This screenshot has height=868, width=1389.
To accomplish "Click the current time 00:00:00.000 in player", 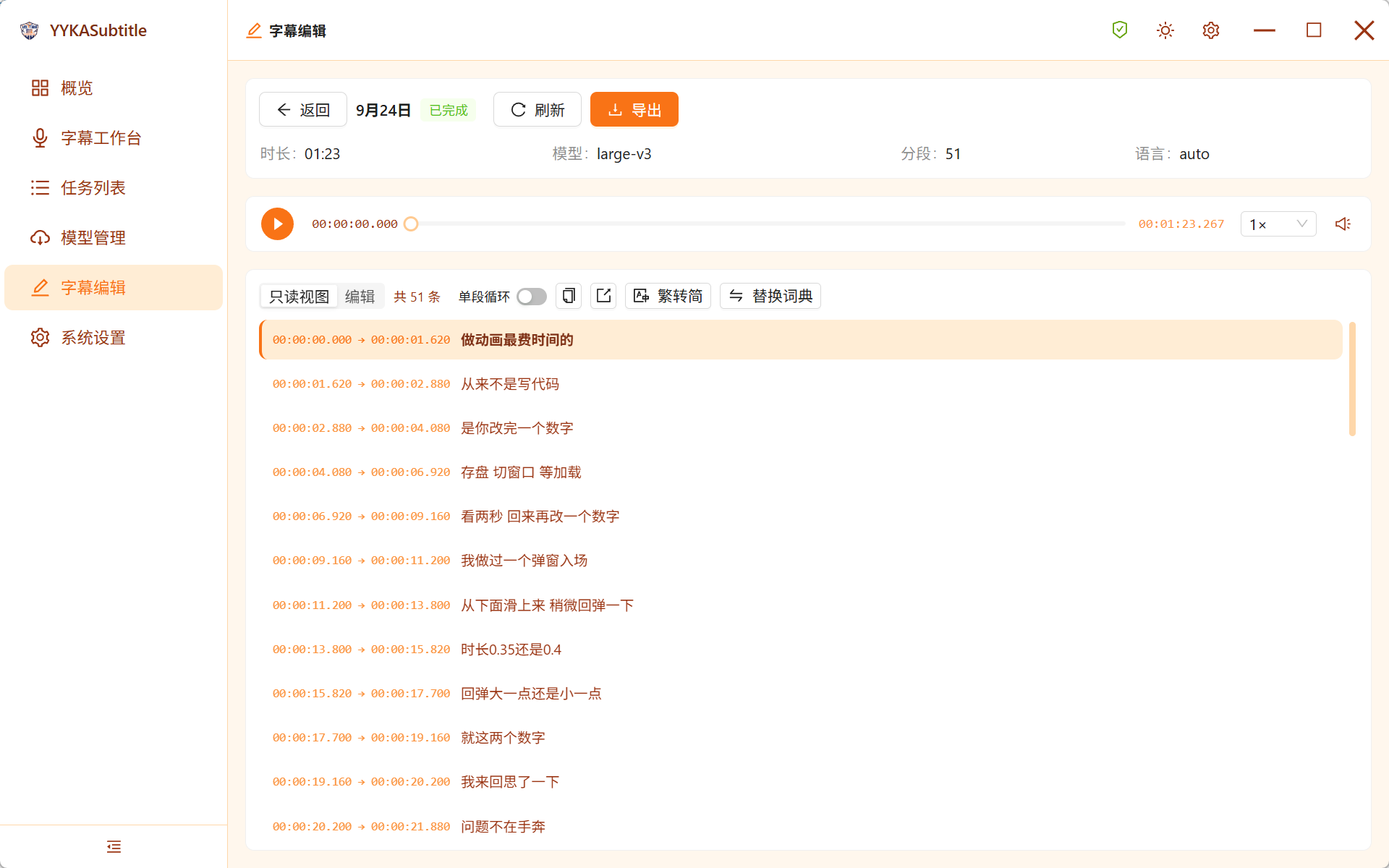I will 354,224.
